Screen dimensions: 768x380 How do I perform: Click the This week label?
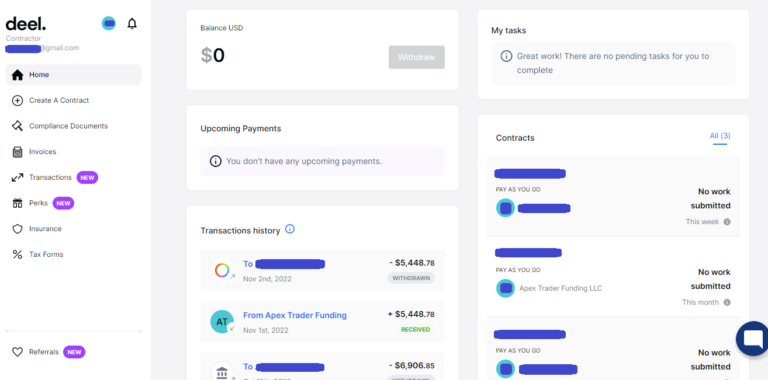pyautogui.click(x=702, y=222)
